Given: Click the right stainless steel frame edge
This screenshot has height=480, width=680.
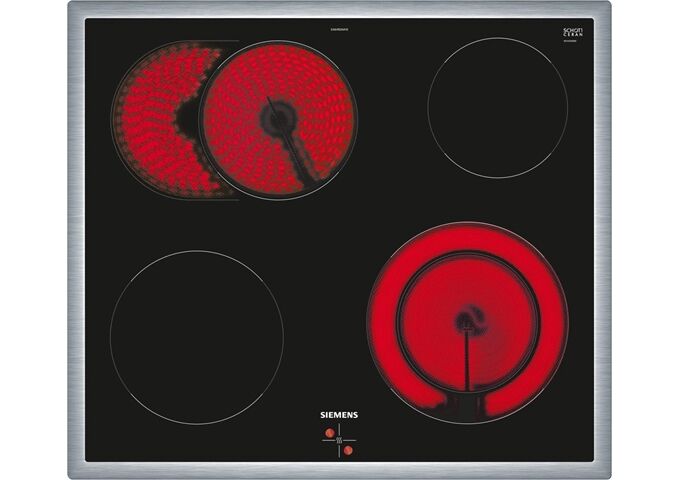Looking at the screenshot, I should pyautogui.click(x=602, y=240).
